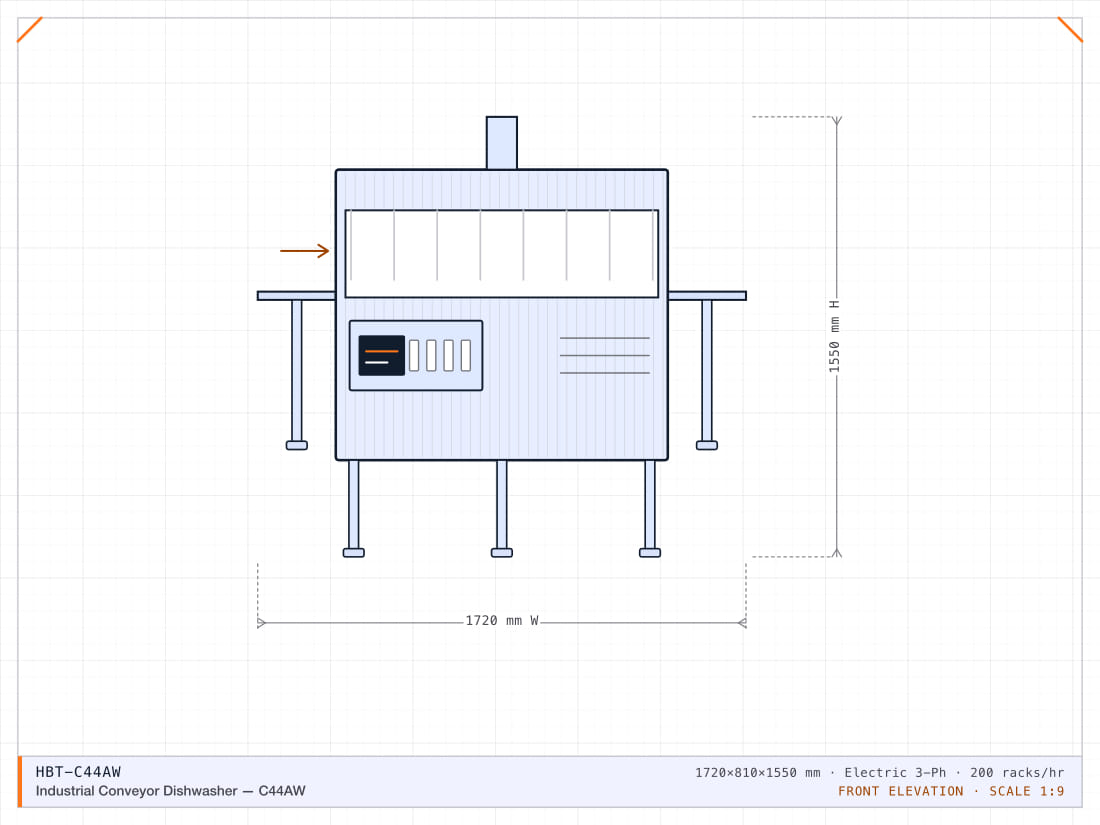Click the ventilation louver lines on the body
This screenshot has width=1100, height=825.
click(605, 356)
